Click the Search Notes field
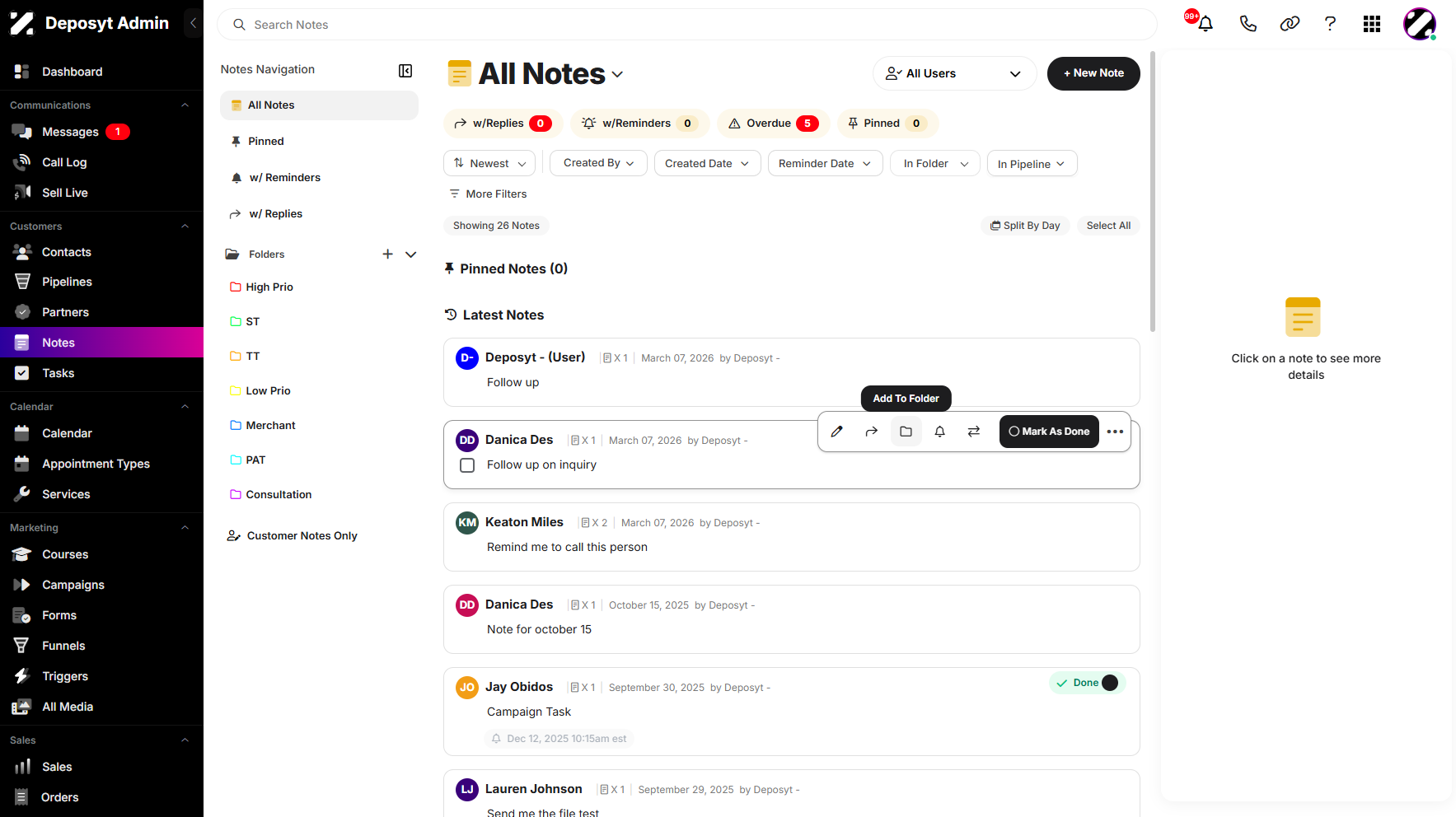This screenshot has width=1456, height=817. click(687, 25)
